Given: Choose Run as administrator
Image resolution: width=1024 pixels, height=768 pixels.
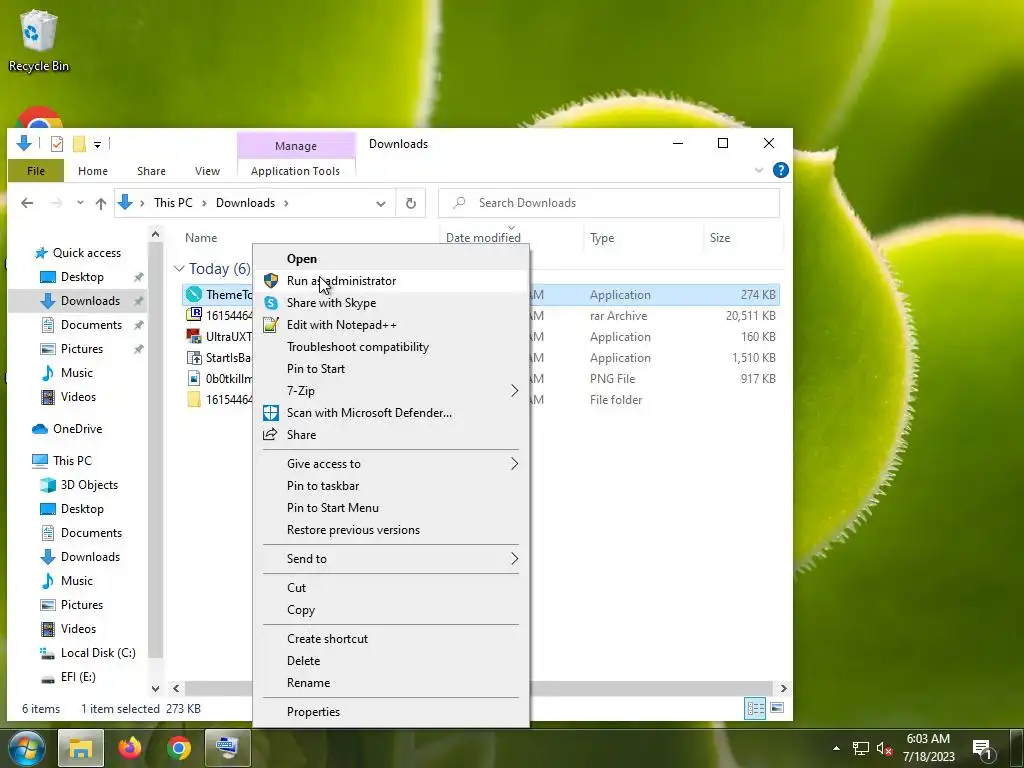Looking at the screenshot, I should pyautogui.click(x=341, y=281).
